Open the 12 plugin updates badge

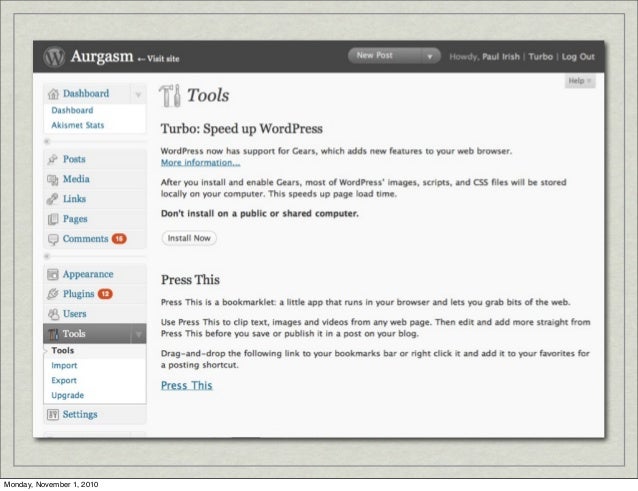(x=105, y=294)
